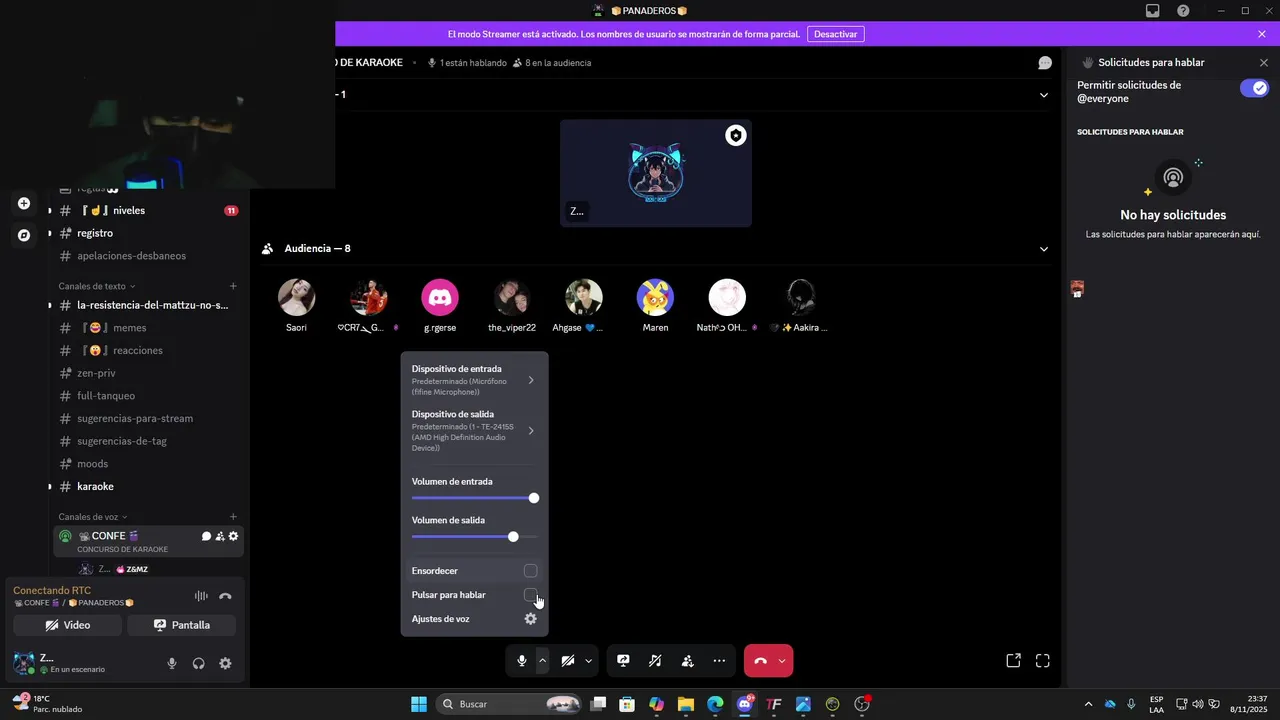Disconnect from voice in RTC panel
Viewport: 1280px width, 720px height.
(x=225, y=596)
